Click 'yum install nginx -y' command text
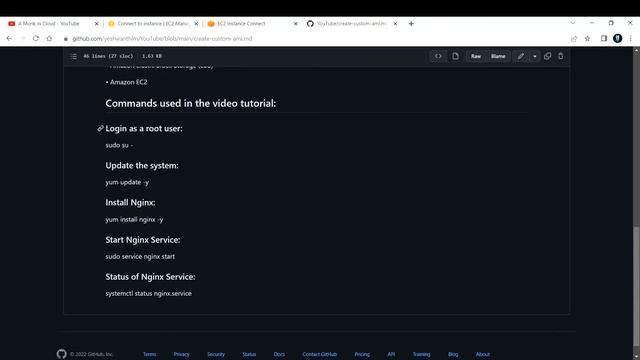 [x=134, y=220]
